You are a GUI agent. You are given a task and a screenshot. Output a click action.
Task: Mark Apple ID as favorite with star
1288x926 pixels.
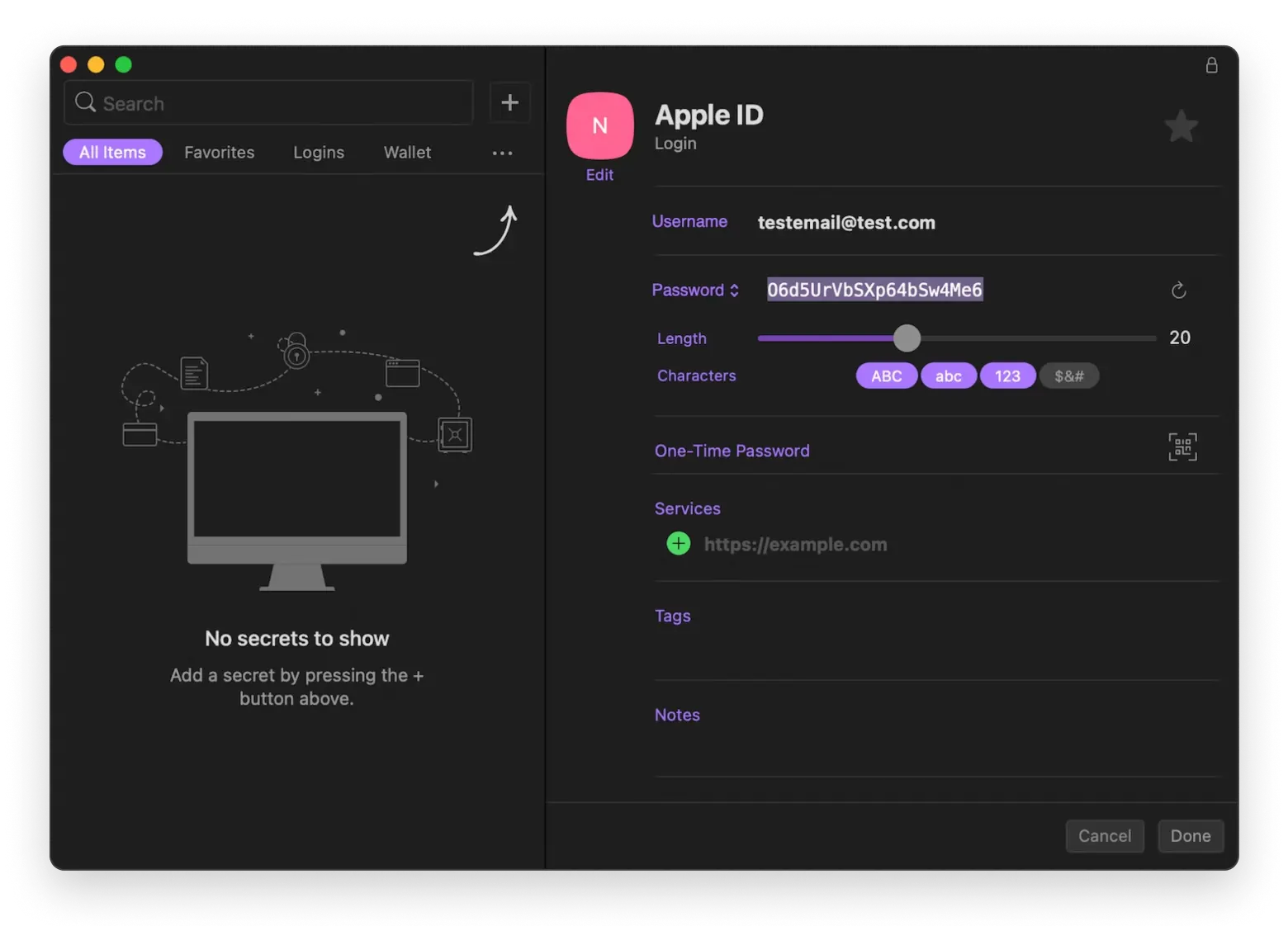[x=1181, y=126]
